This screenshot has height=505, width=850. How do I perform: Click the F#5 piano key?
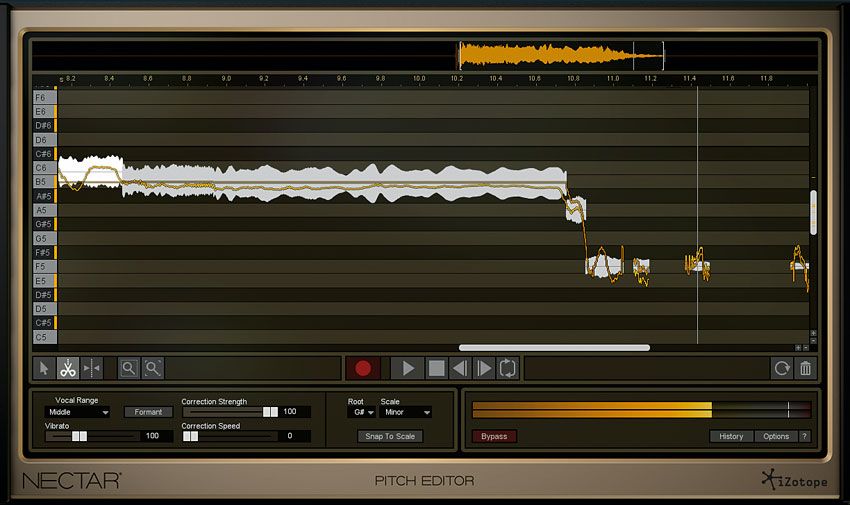tap(44, 252)
